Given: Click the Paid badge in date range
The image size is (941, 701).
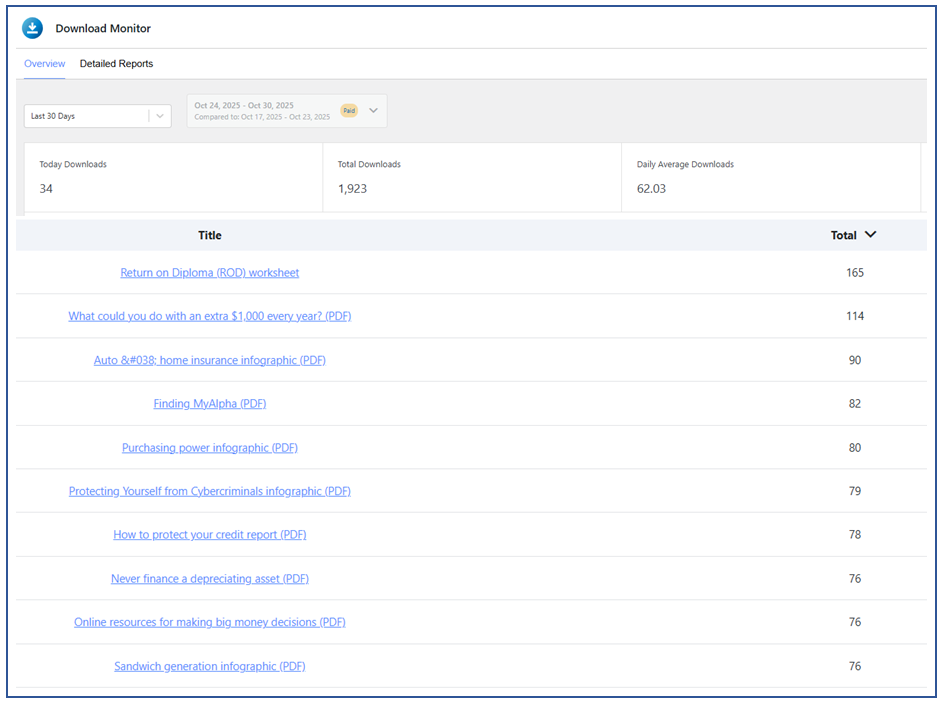Looking at the screenshot, I should [x=348, y=111].
